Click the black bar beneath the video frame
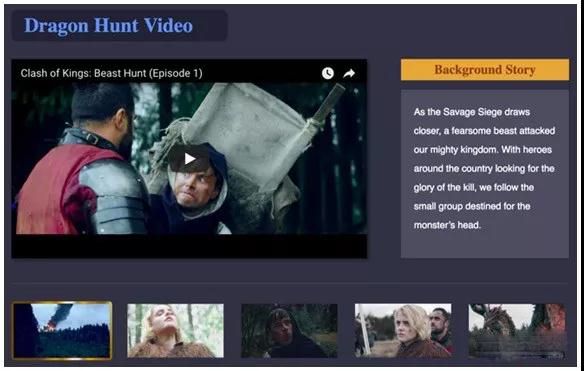Image resolution: width=584 pixels, height=371 pixels. (x=189, y=246)
